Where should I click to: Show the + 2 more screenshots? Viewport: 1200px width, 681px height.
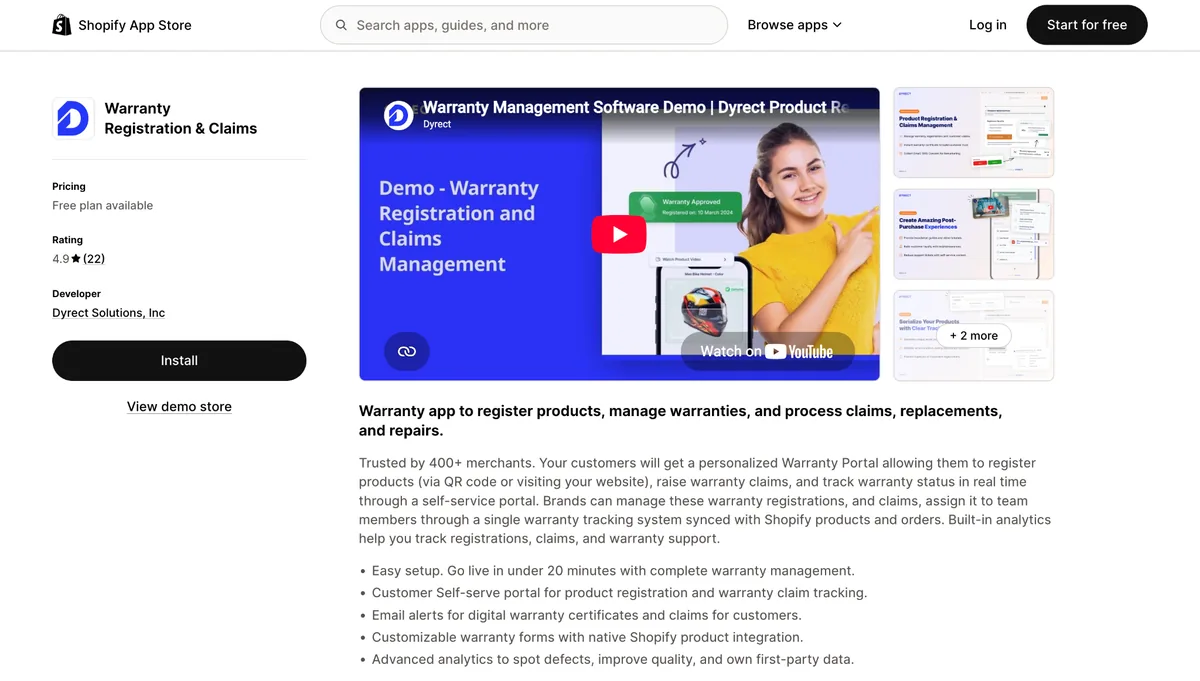[973, 336]
